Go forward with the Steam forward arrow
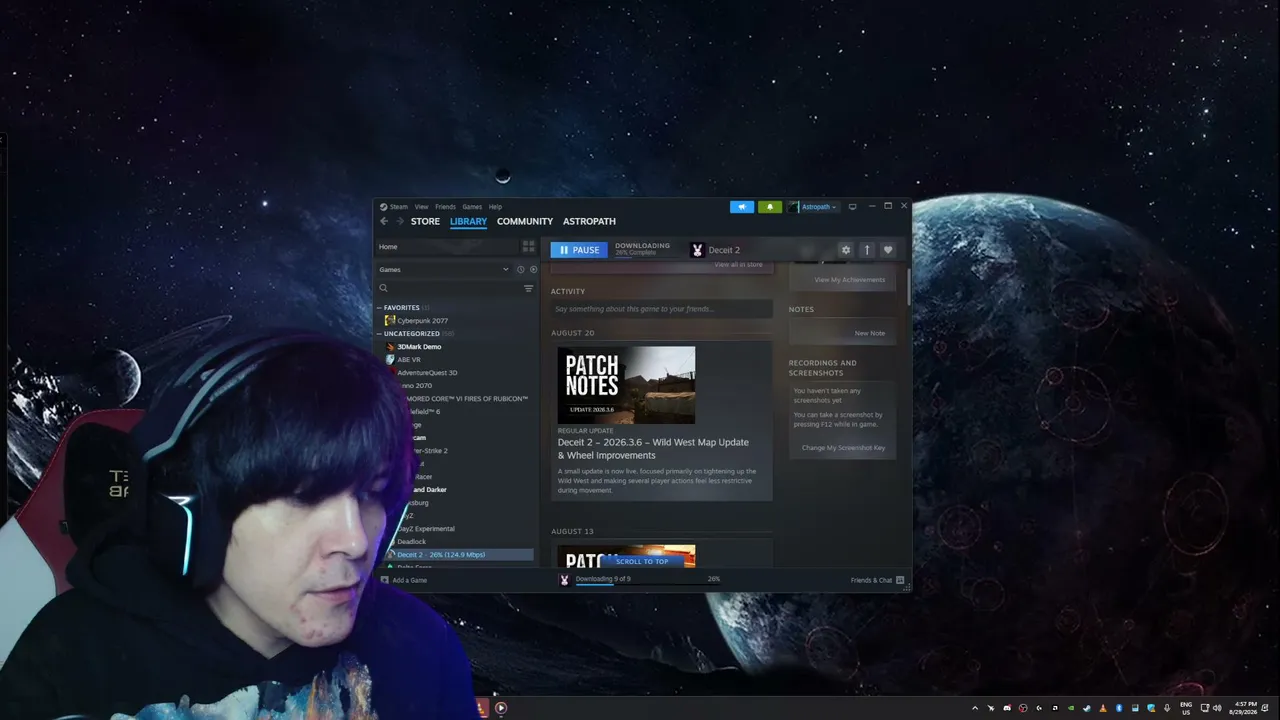 (400, 221)
